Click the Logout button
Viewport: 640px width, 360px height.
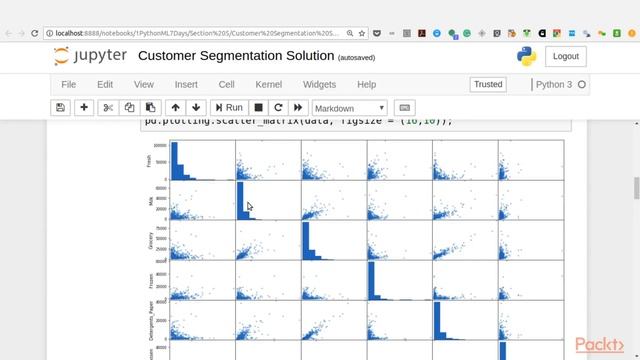[566, 56]
